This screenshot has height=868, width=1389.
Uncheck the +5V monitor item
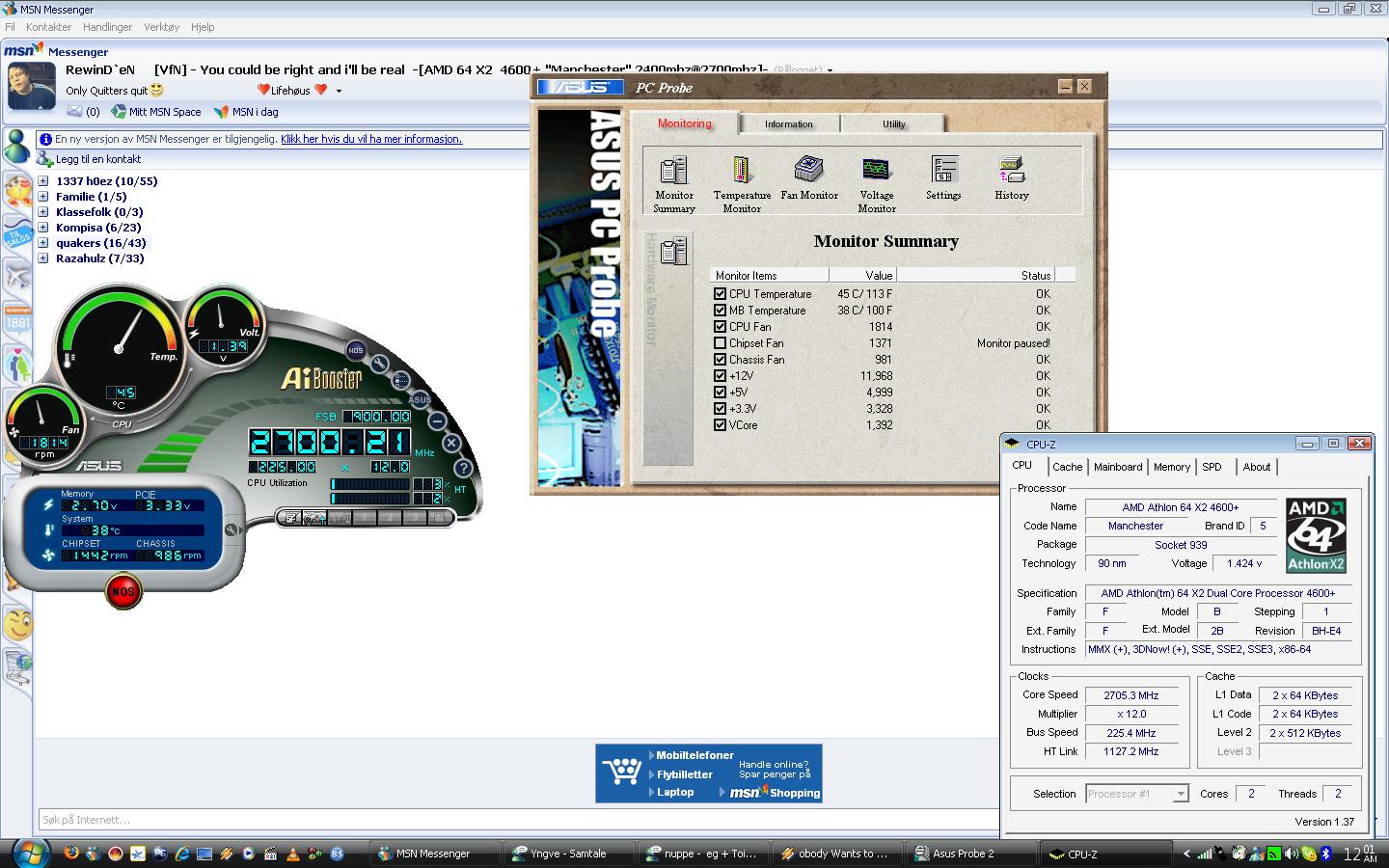720,392
